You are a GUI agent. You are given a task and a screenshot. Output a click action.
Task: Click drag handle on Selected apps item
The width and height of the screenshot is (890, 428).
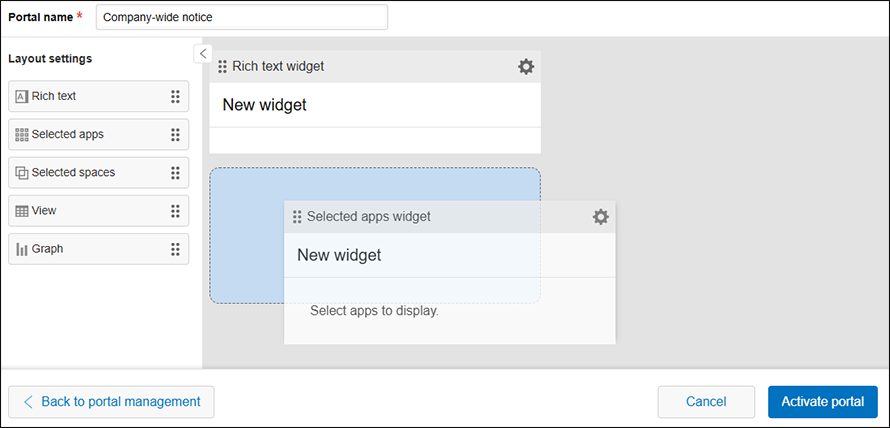pos(175,135)
